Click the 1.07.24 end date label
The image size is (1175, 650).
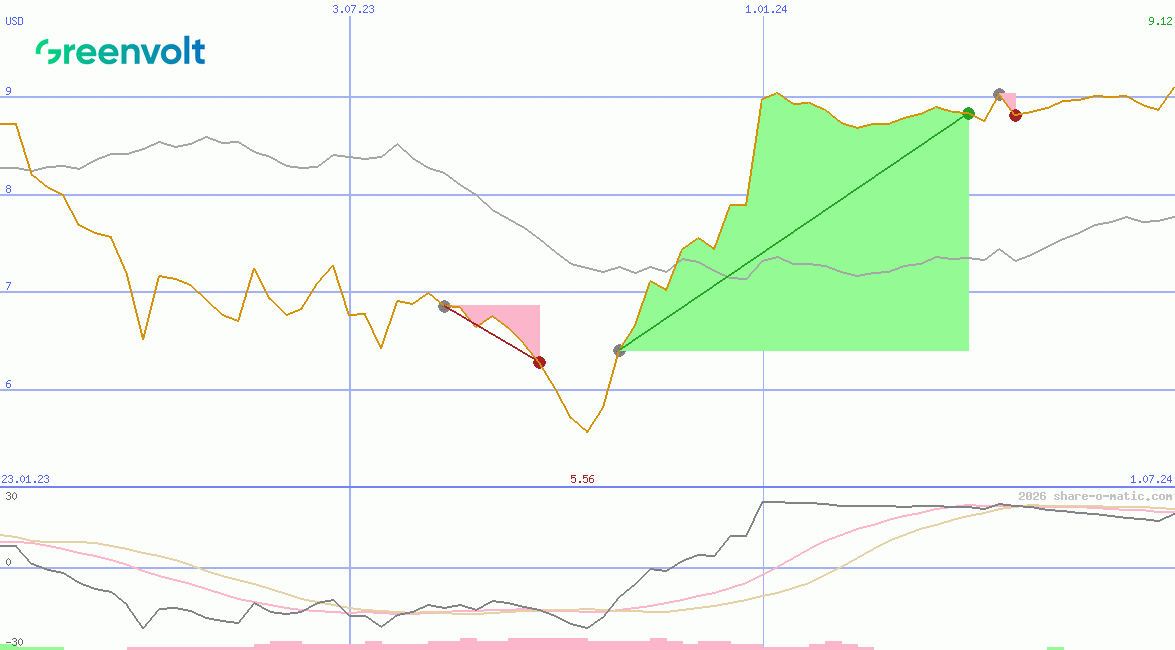coord(1150,479)
